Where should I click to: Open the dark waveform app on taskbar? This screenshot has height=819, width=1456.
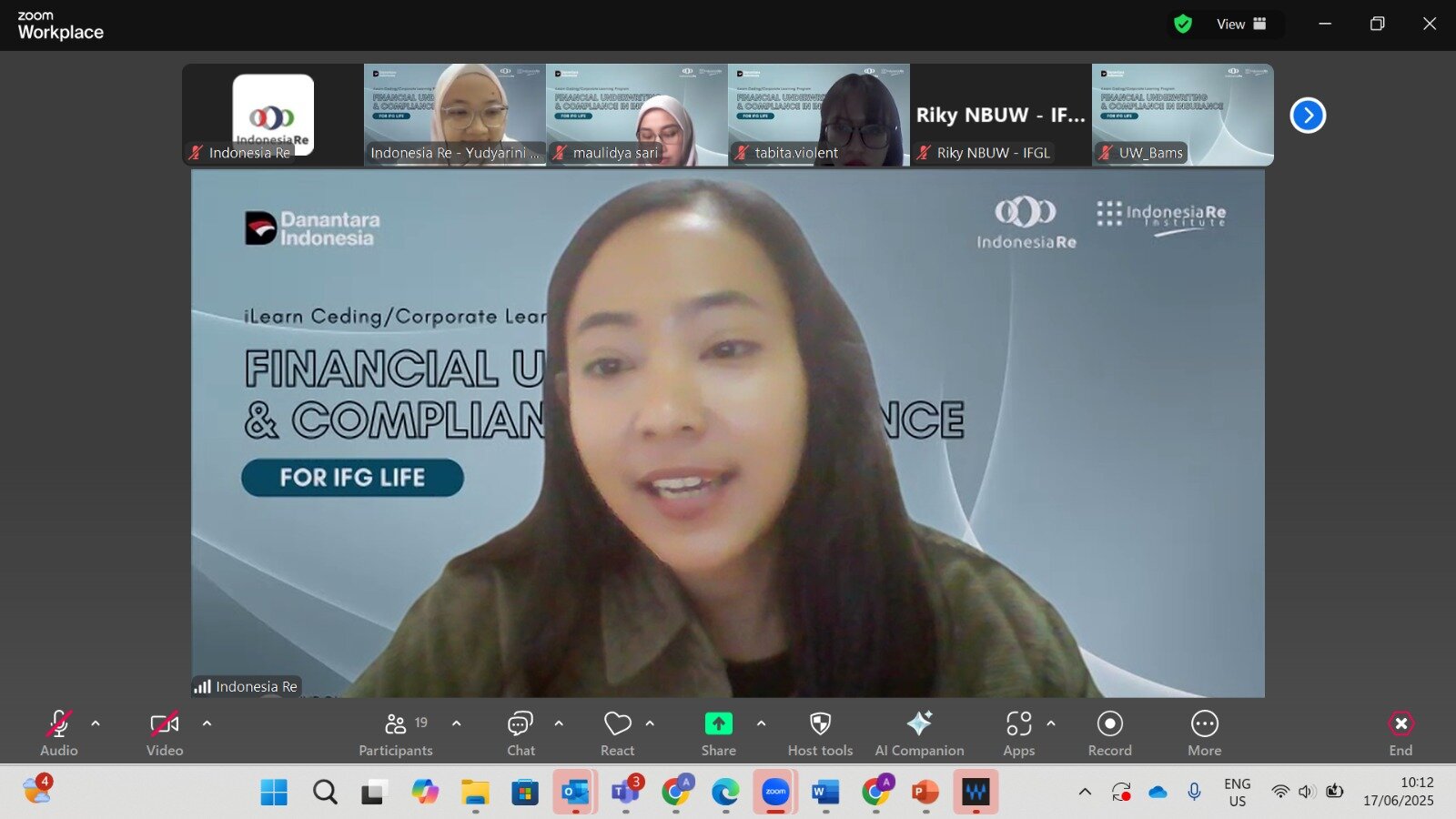click(976, 792)
